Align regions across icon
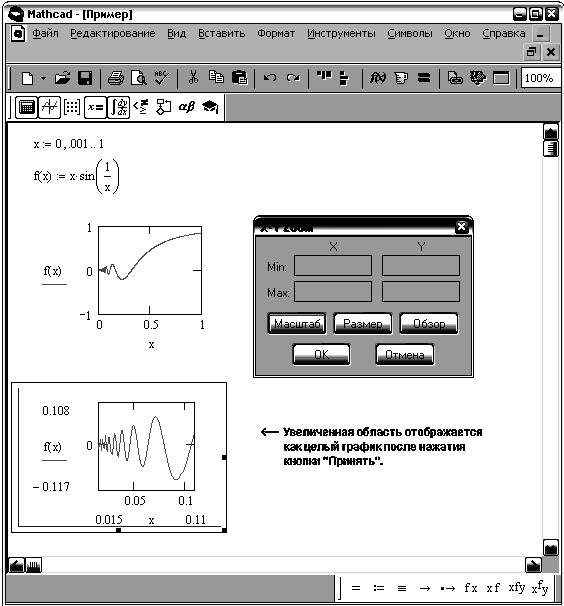The width and height of the screenshot is (564, 606). (324, 76)
